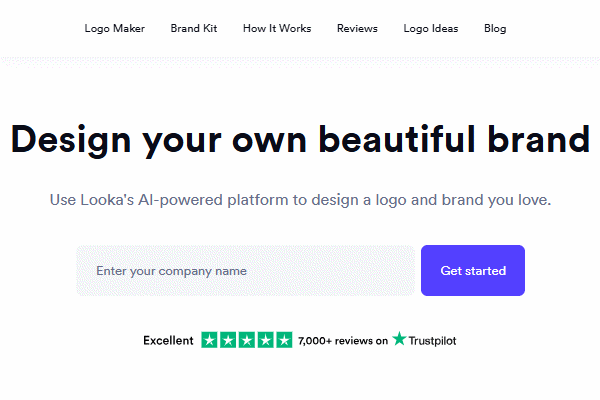Image resolution: width=600 pixels, height=400 pixels.
Task: Go to the Brand Kit page
Action: pos(194,28)
